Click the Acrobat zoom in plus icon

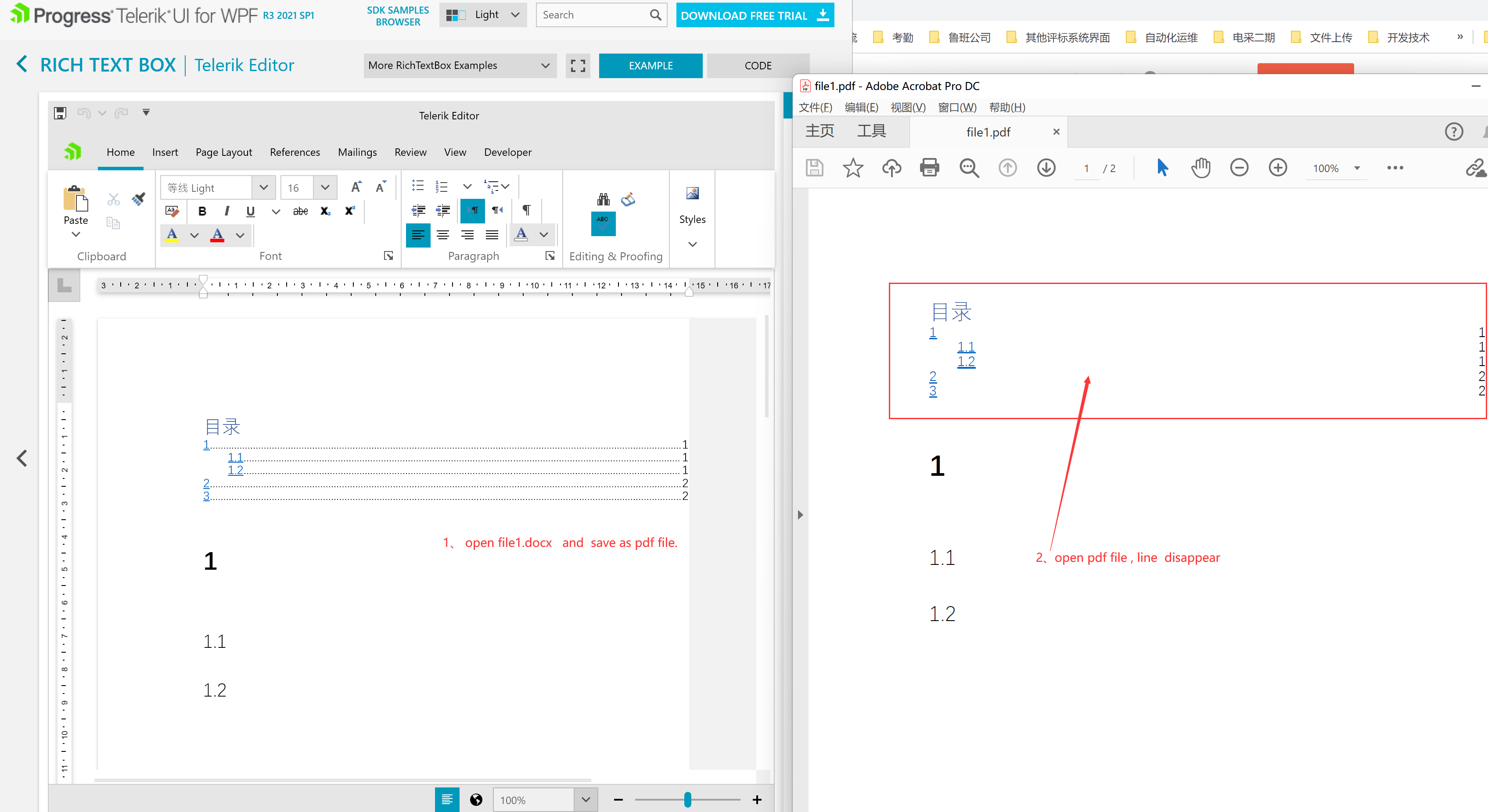point(1277,168)
